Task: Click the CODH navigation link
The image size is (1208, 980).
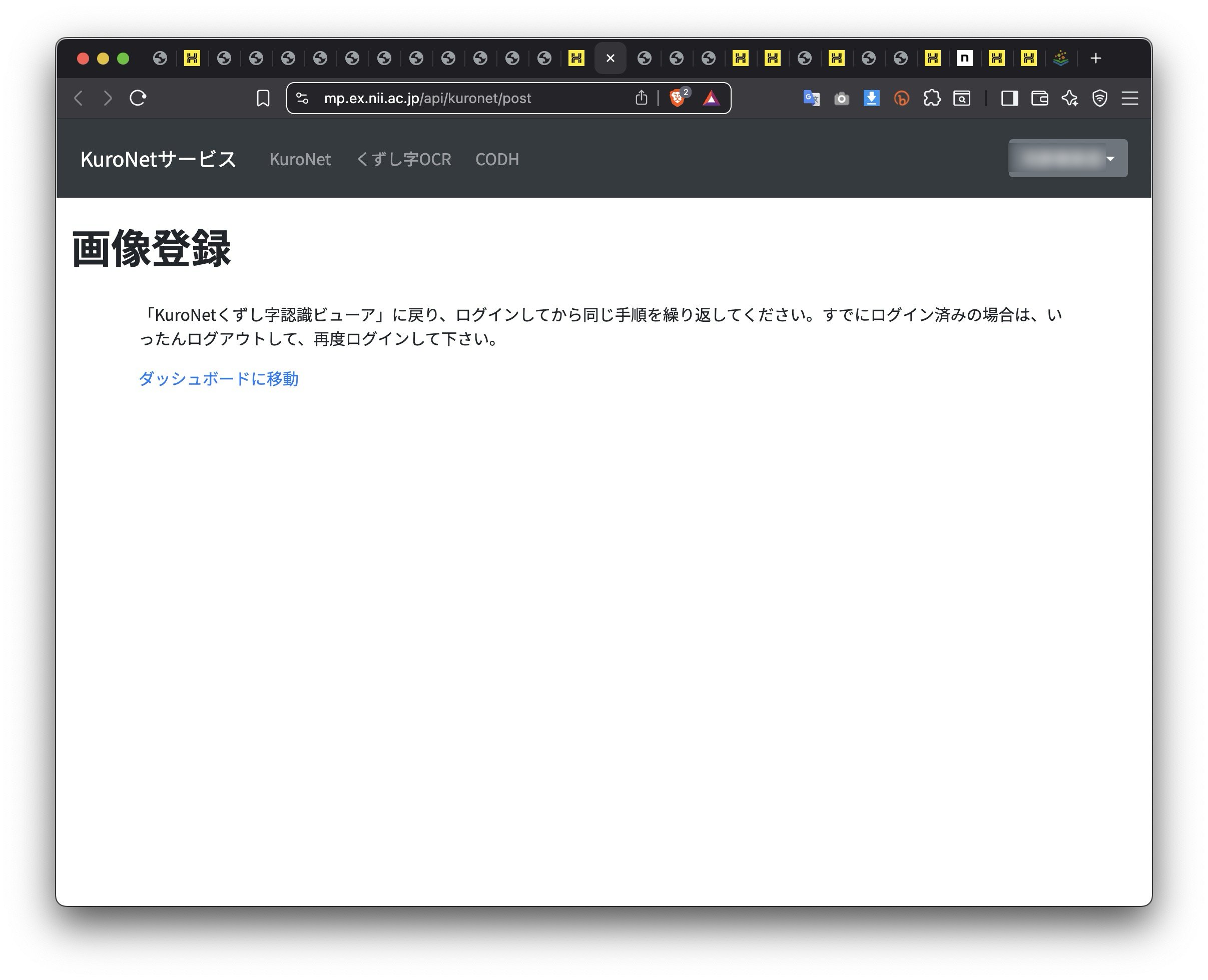Action: [497, 160]
